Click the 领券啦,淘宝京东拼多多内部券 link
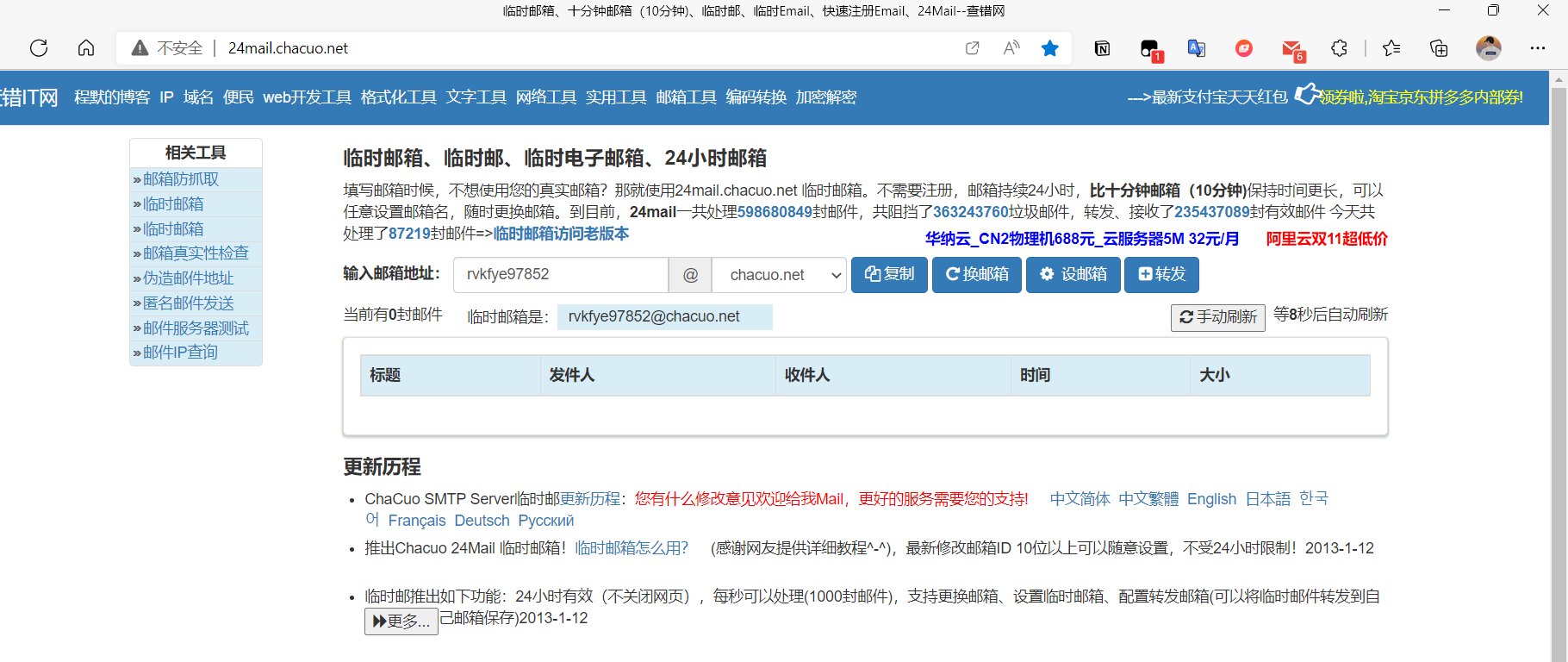The height and width of the screenshot is (662, 1568). pos(1422,97)
